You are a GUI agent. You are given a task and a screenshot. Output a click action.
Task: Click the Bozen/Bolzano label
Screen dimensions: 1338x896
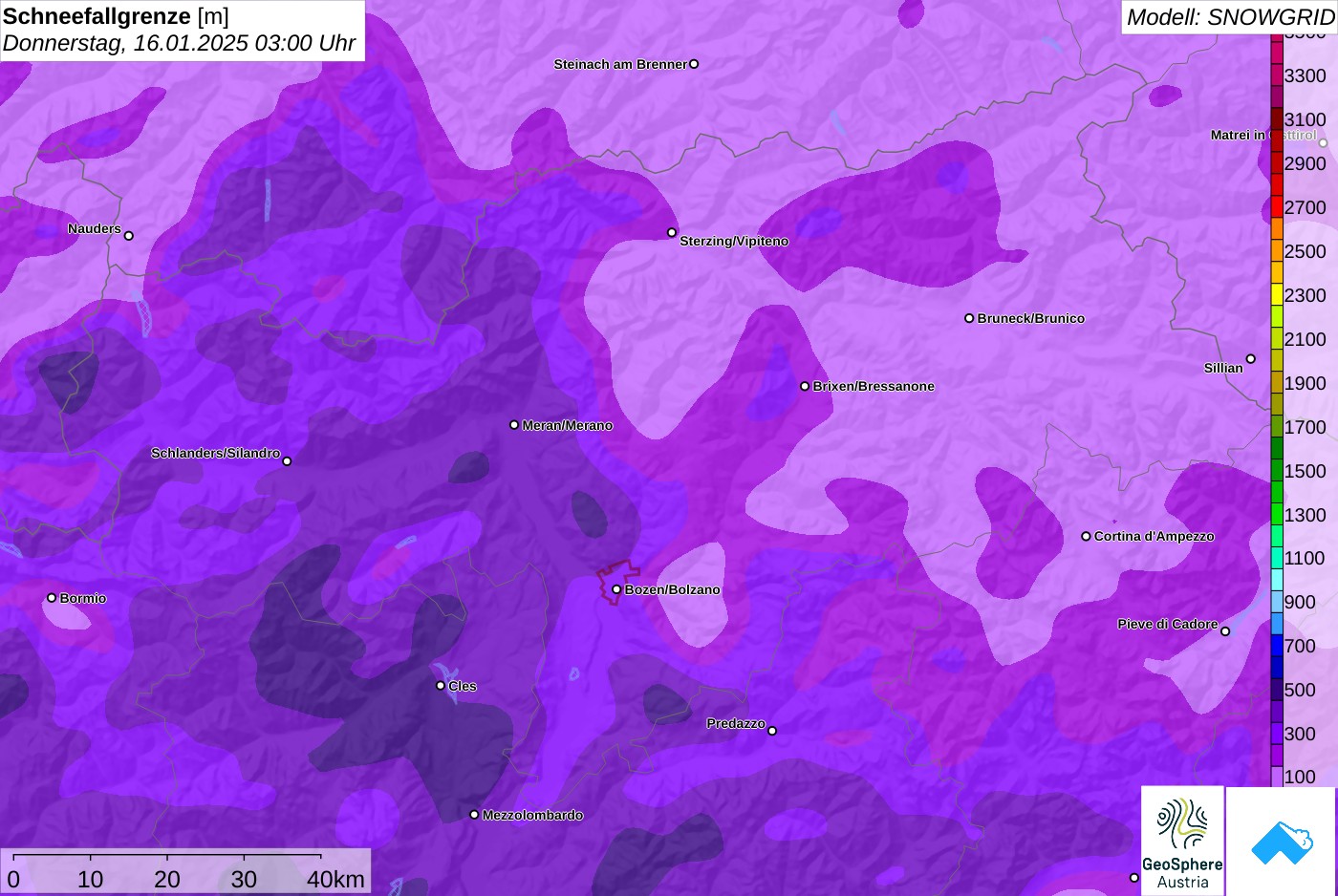(x=673, y=590)
